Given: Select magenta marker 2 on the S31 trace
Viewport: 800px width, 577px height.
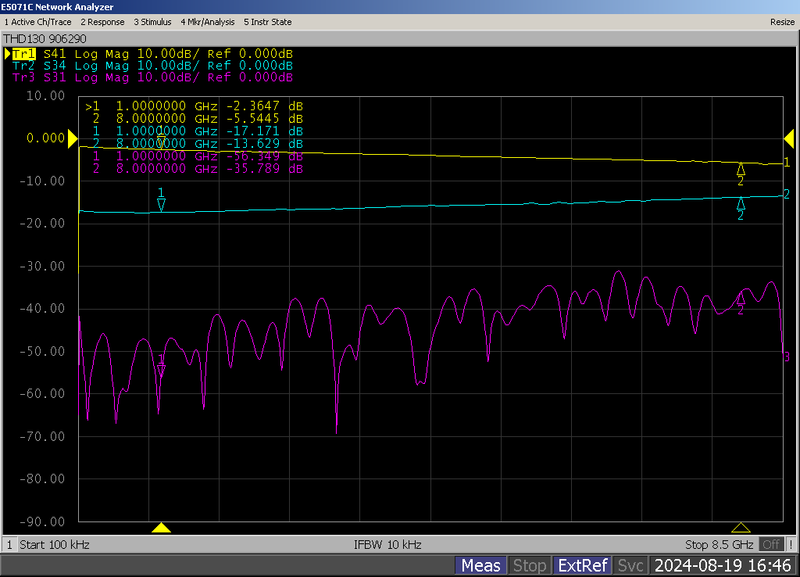Looking at the screenshot, I should pyautogui.click(x=741, y=297).
